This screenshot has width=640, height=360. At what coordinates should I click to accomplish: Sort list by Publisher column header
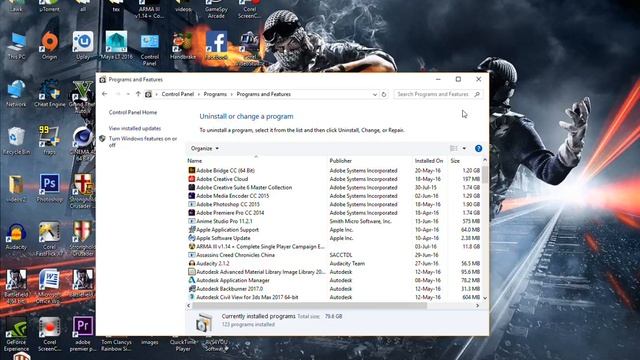[x=341, y=161]
